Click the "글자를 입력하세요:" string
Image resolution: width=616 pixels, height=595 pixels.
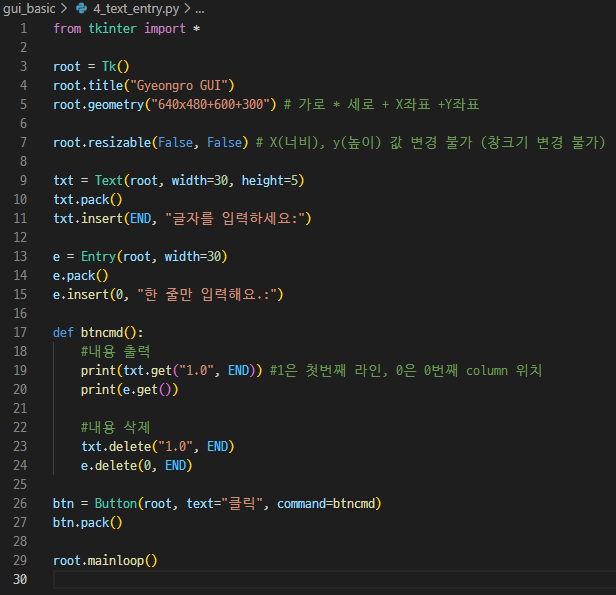tap(235, 218)
